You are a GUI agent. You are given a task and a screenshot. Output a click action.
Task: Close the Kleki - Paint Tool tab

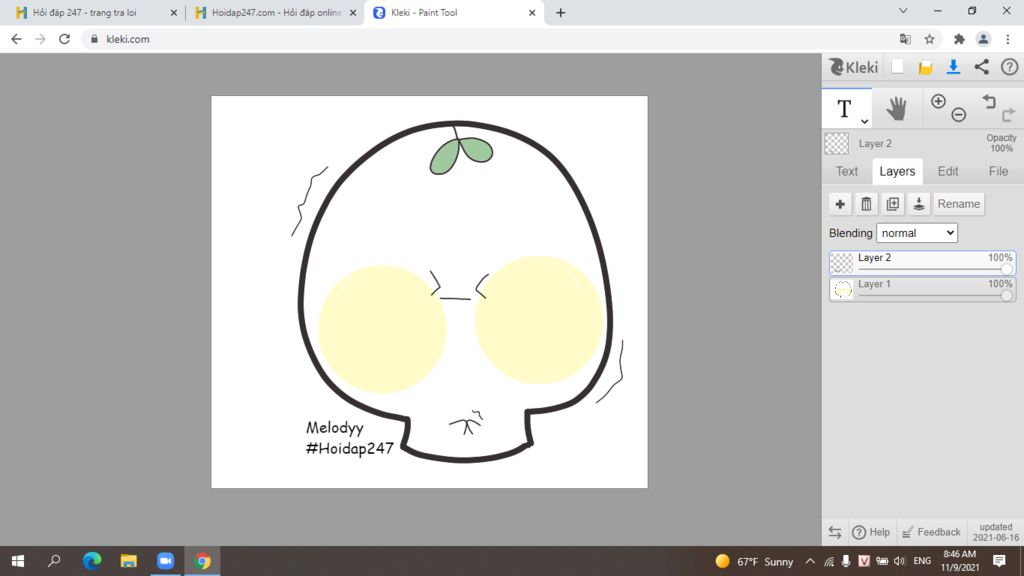point(532,12)
